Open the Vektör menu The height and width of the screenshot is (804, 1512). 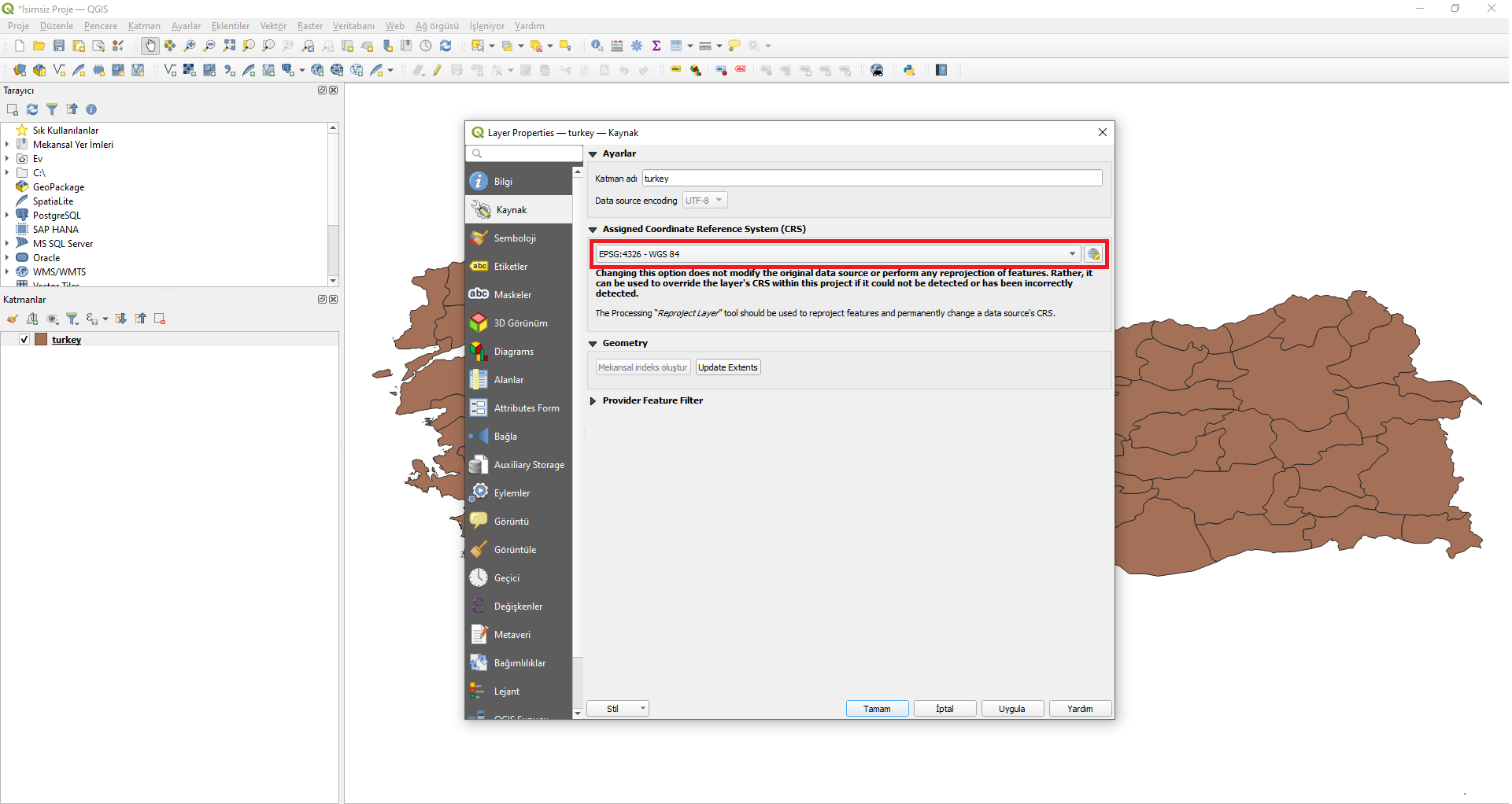(x=273, y=26)
